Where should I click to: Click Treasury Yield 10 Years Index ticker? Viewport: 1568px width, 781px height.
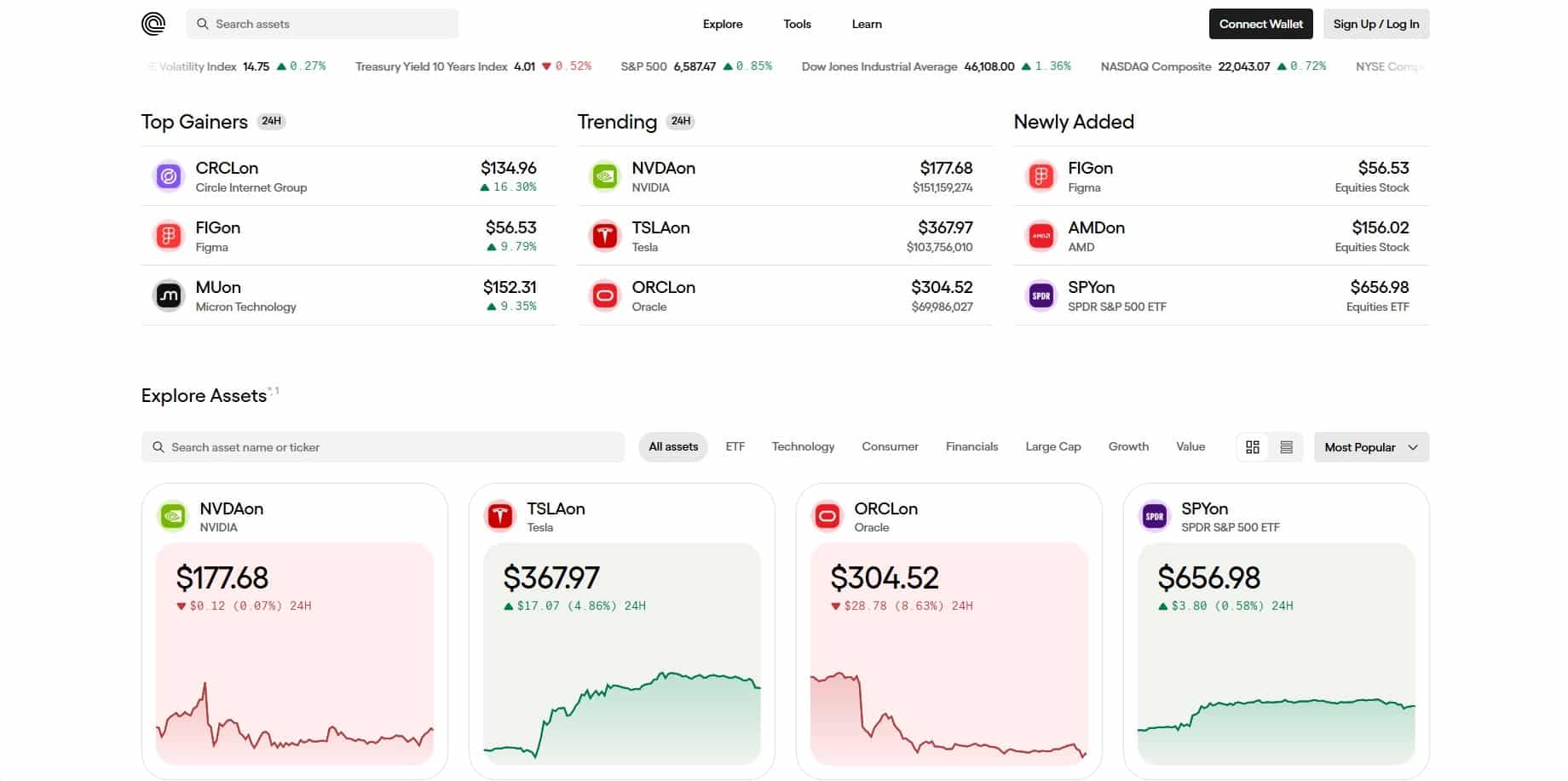[473, 66]
